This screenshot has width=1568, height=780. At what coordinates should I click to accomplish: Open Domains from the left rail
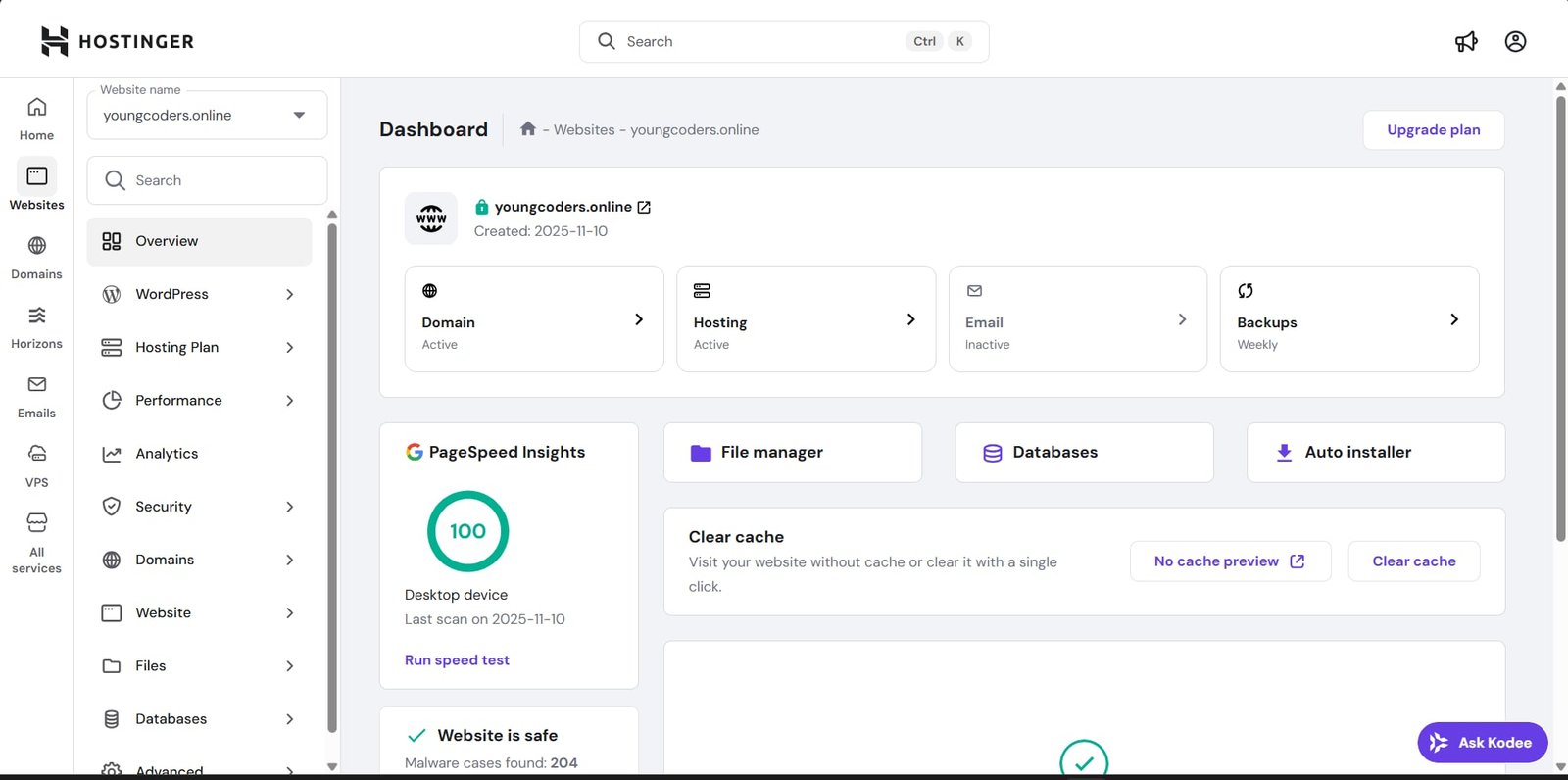point(36,257)
